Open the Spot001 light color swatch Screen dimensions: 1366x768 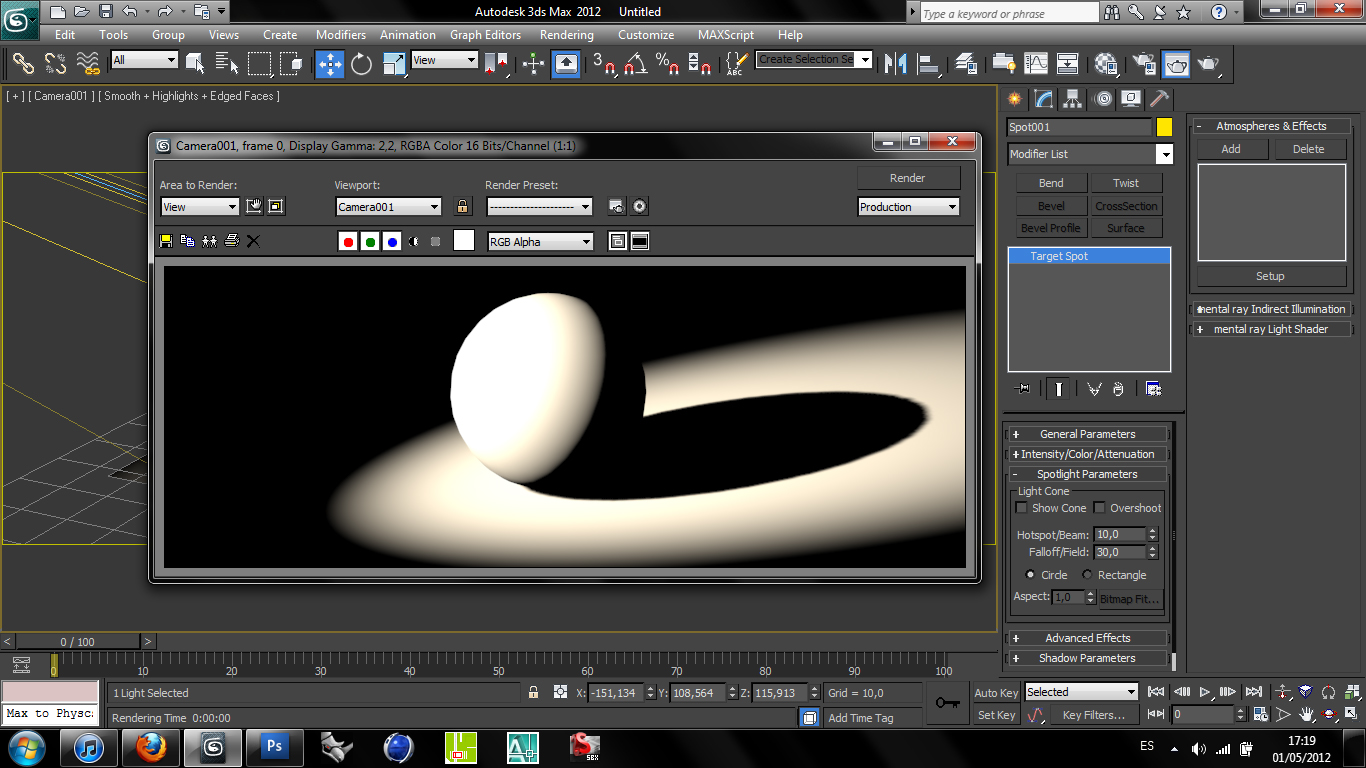[x=1163, y=128]
